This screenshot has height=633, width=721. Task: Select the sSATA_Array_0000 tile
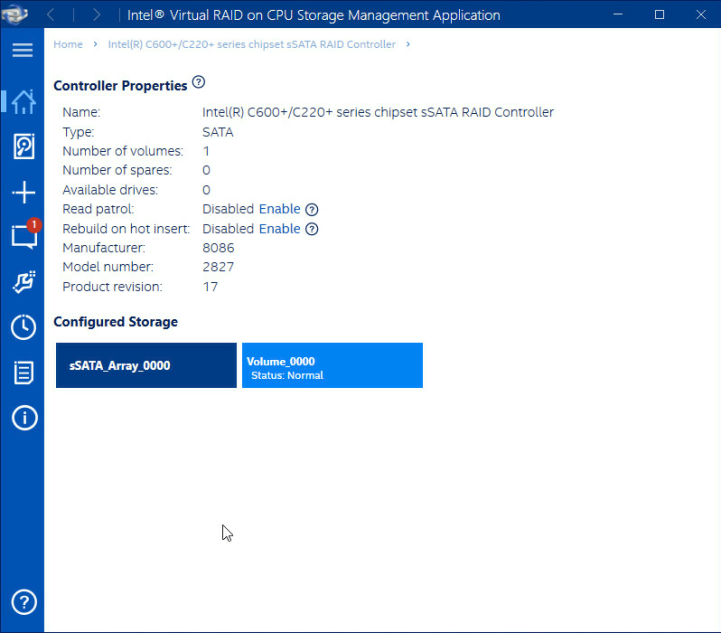pos(146,365)
